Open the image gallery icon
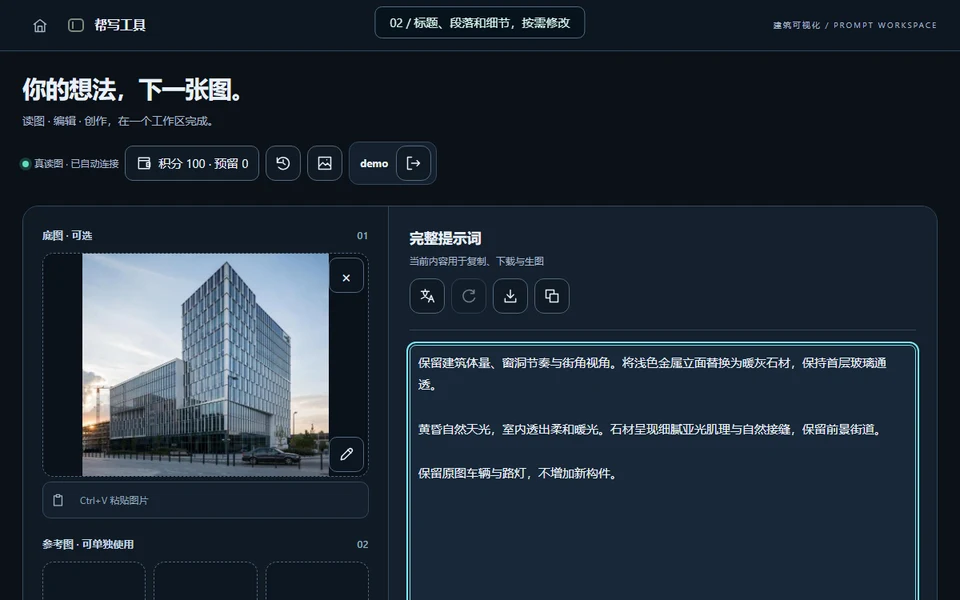Screen dimensions: 960x600 tap(324, 163)
